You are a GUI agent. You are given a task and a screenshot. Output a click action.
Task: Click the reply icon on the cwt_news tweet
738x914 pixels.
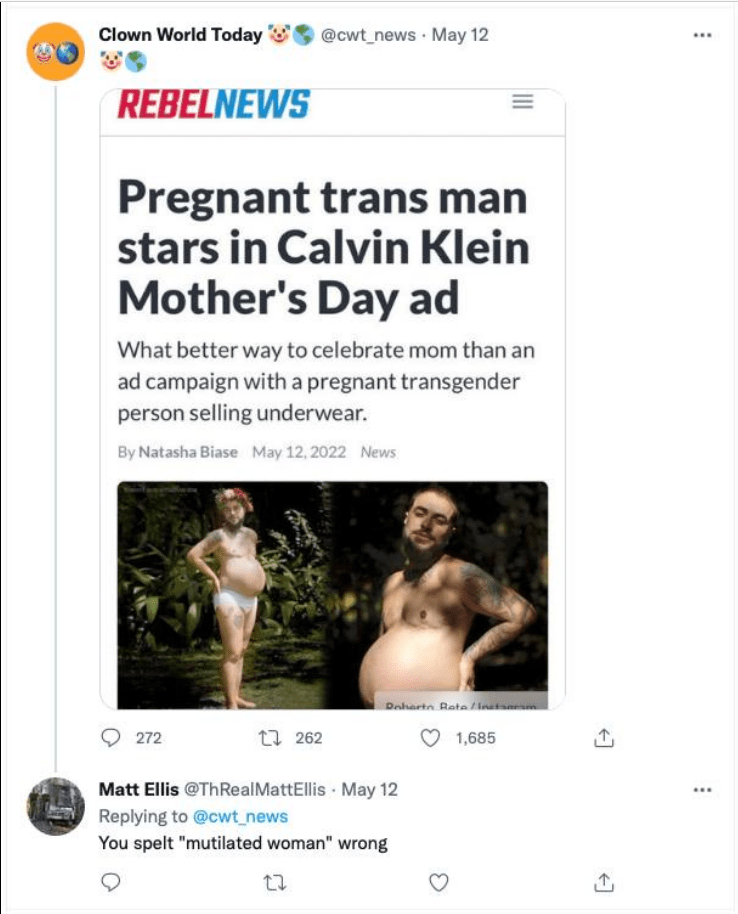click(x=112, y=739)
